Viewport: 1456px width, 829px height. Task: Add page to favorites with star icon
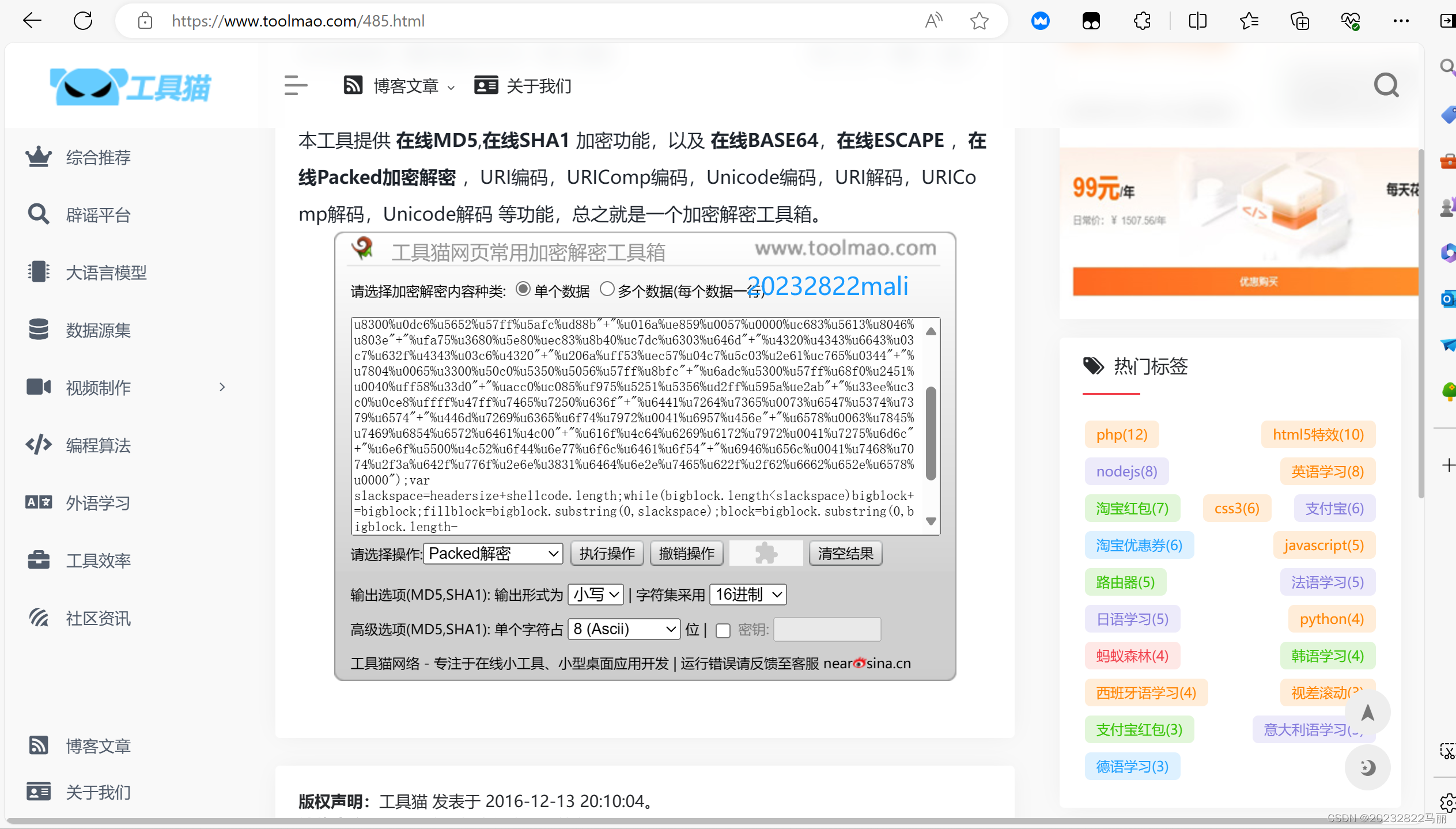[979, 21]
